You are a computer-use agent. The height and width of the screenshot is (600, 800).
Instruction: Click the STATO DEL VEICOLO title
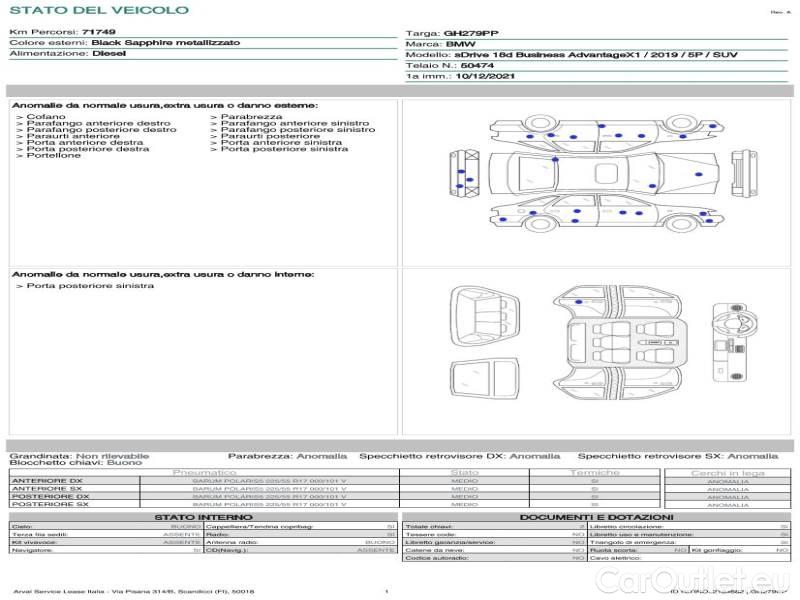pos(98,10)
